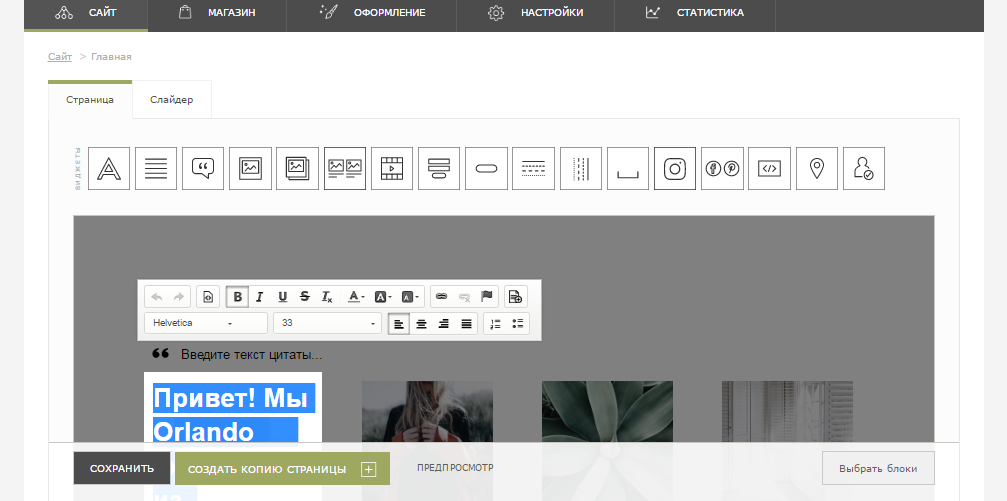Click the Выбрать блоки button
This screenshot has width=1007, height=501.
coord(878,468)
